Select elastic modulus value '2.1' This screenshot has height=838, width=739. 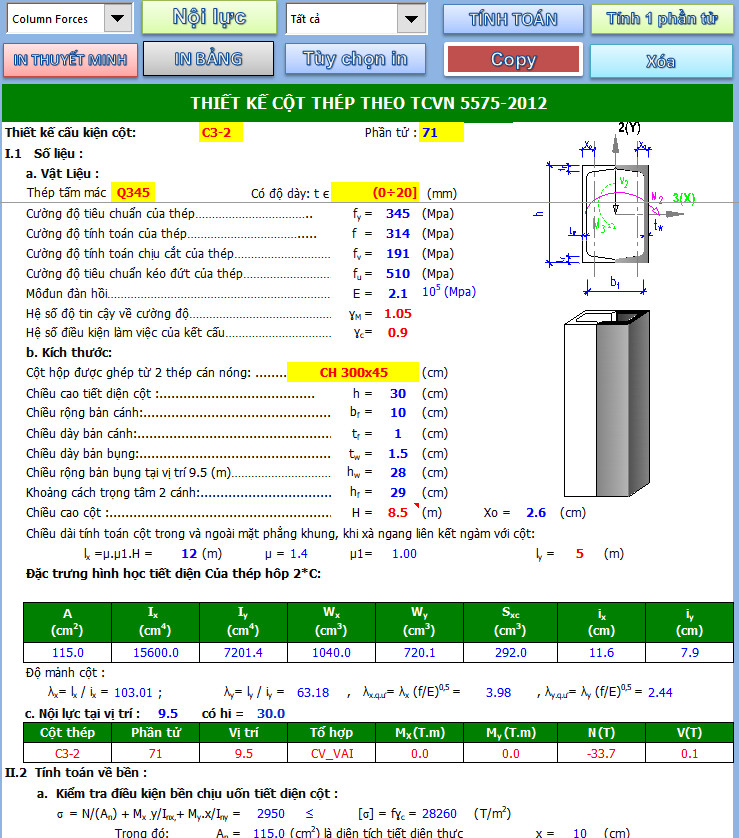(x=398, y=293)
